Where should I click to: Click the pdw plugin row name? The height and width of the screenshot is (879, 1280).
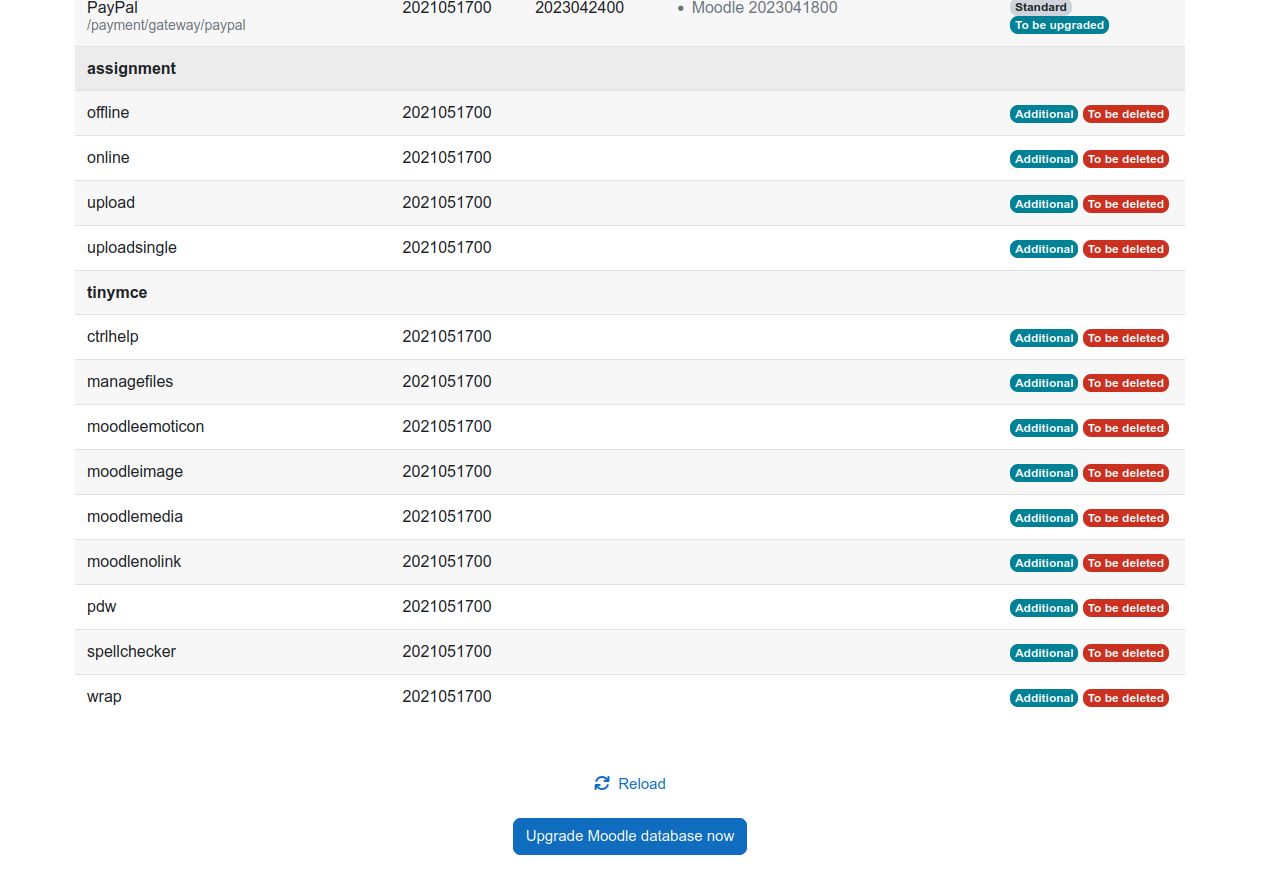[102, 607]
